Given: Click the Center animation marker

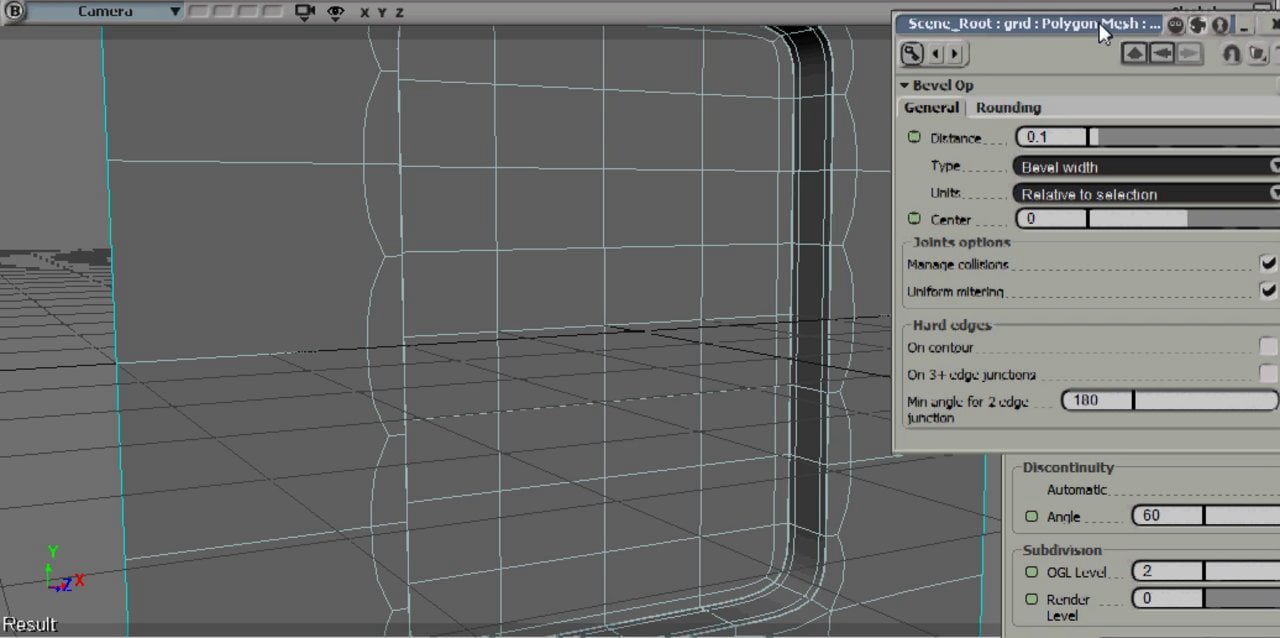Looking at the screenshot, I should click(x=914, y=219).
